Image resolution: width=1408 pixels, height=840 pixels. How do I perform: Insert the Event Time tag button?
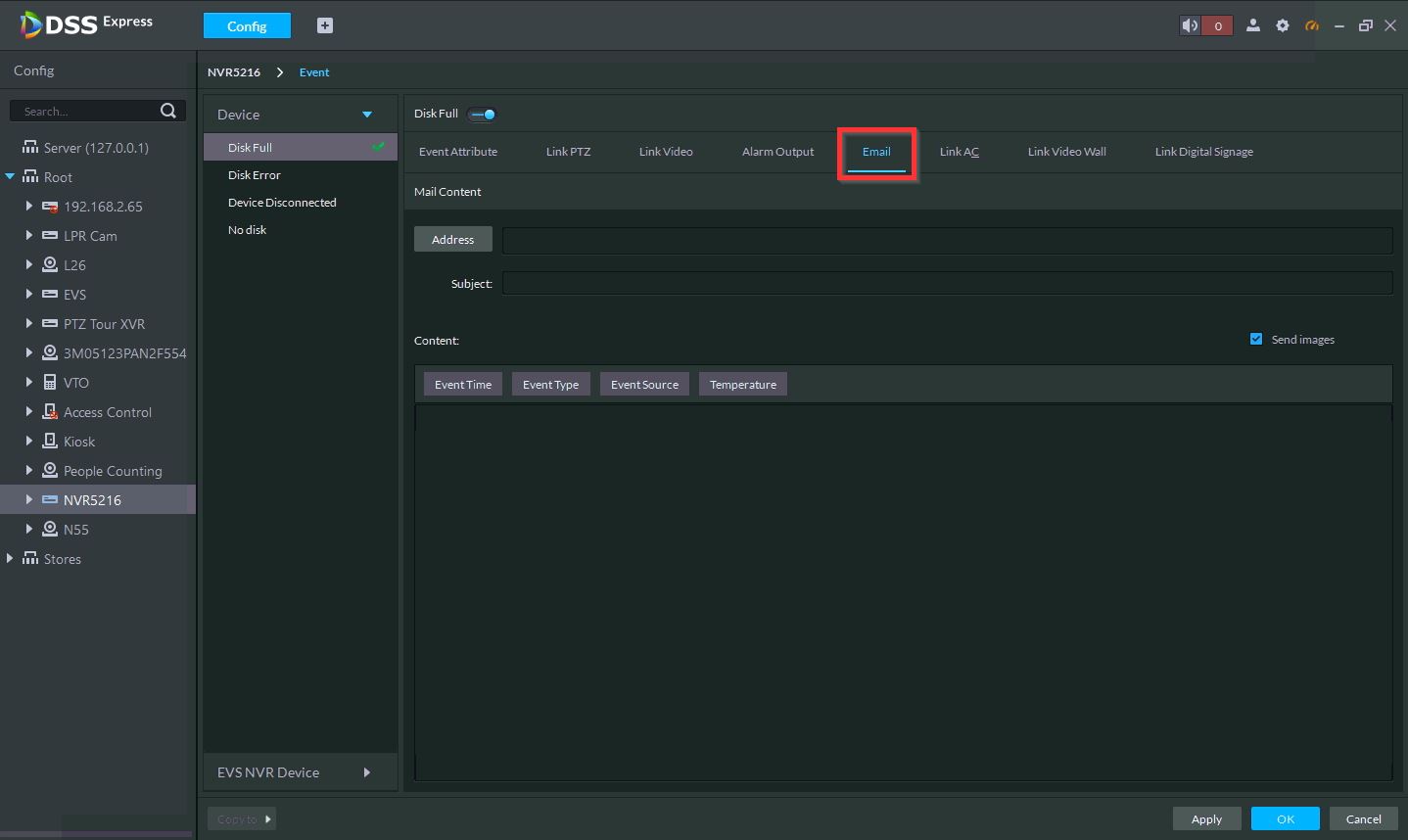[x=463, y=385]
